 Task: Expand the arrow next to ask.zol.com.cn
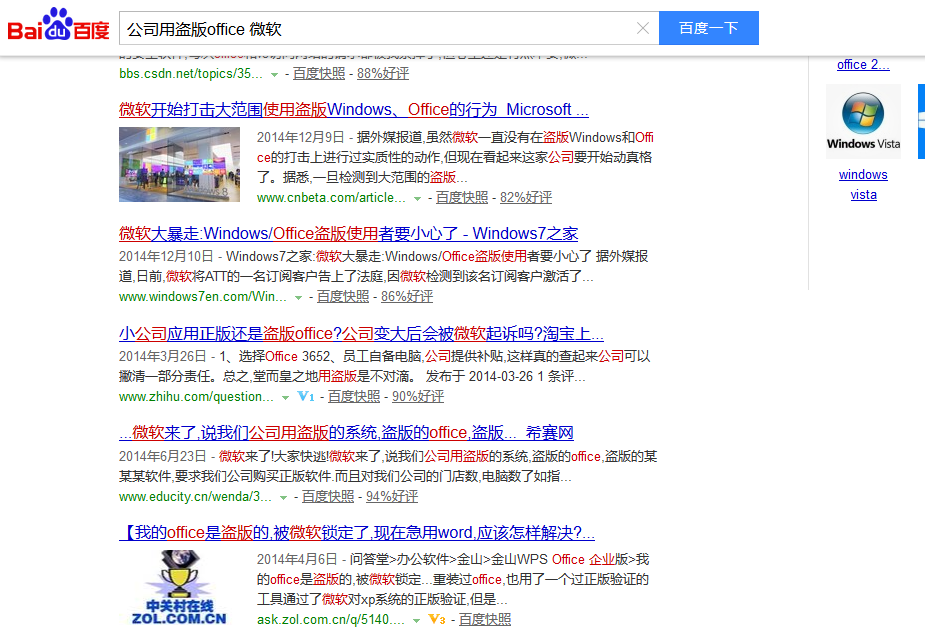point(417,620)
